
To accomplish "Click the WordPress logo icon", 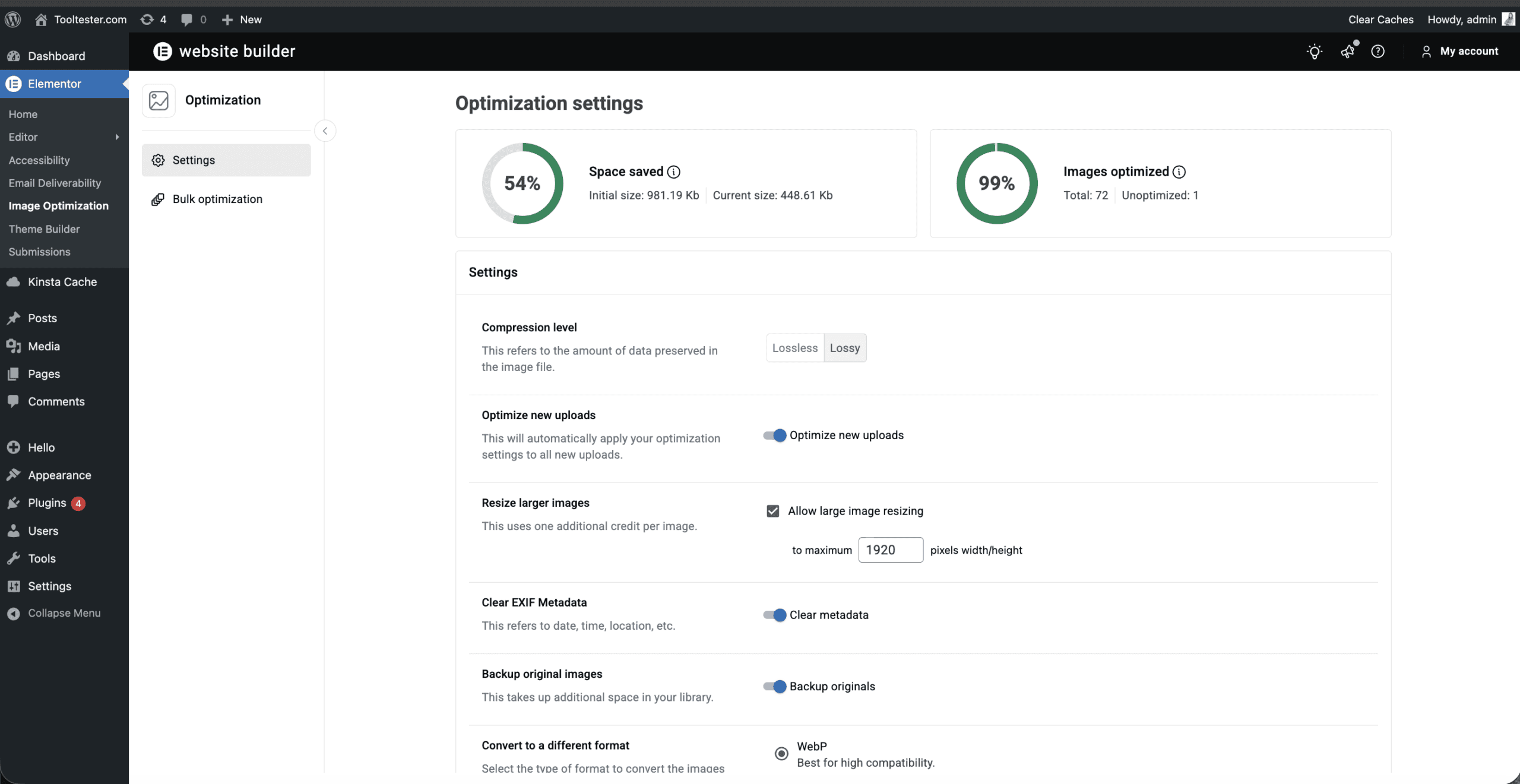I will (x=13, y=20).
